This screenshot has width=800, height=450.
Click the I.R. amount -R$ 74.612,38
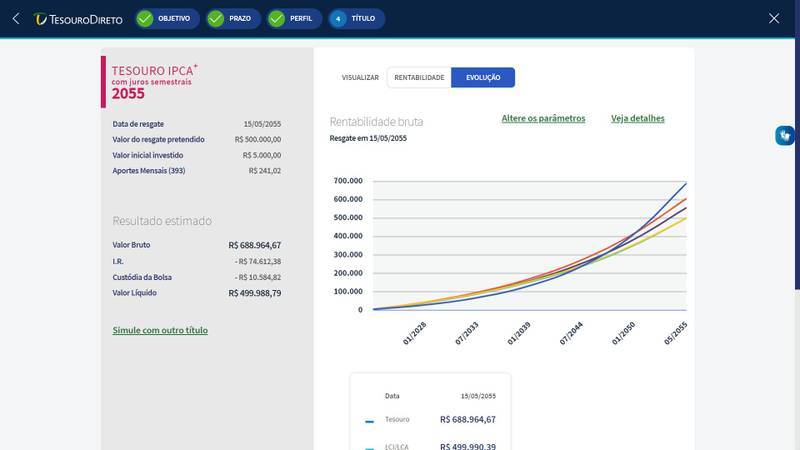coord(258,261)
